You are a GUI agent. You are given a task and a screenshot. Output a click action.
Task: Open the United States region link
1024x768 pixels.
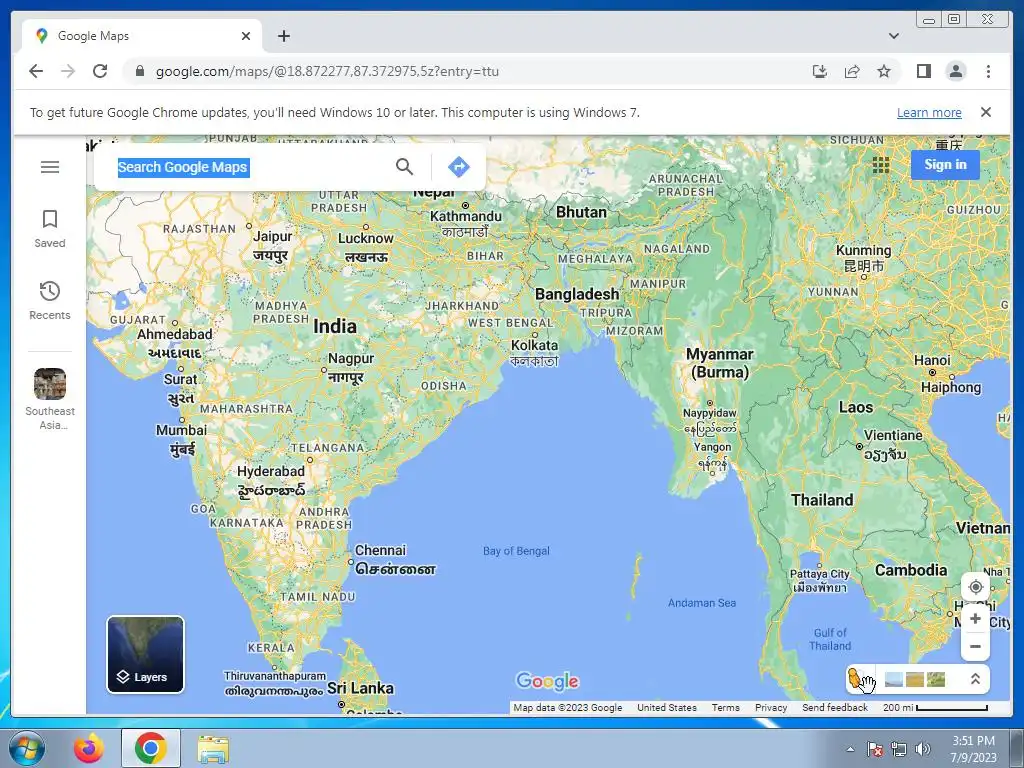coord(667,707)
